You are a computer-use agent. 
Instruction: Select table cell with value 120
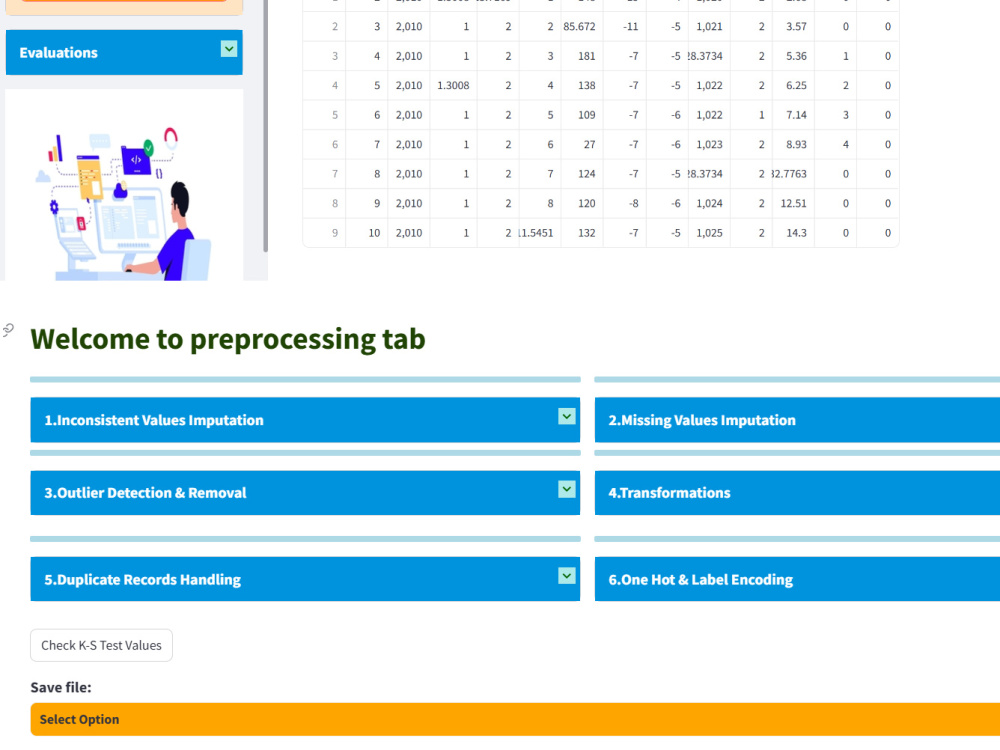point(582,203)
